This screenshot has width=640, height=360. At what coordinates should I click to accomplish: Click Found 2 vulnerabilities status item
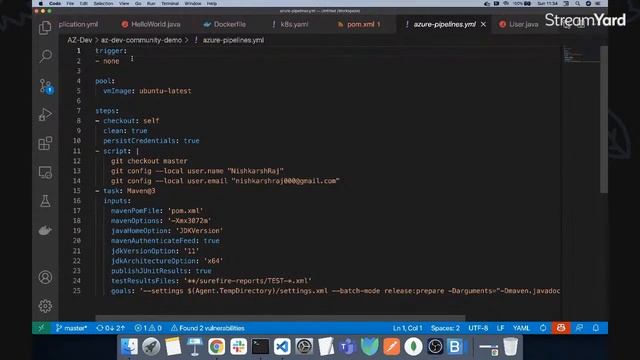click(x=208, y=328)
